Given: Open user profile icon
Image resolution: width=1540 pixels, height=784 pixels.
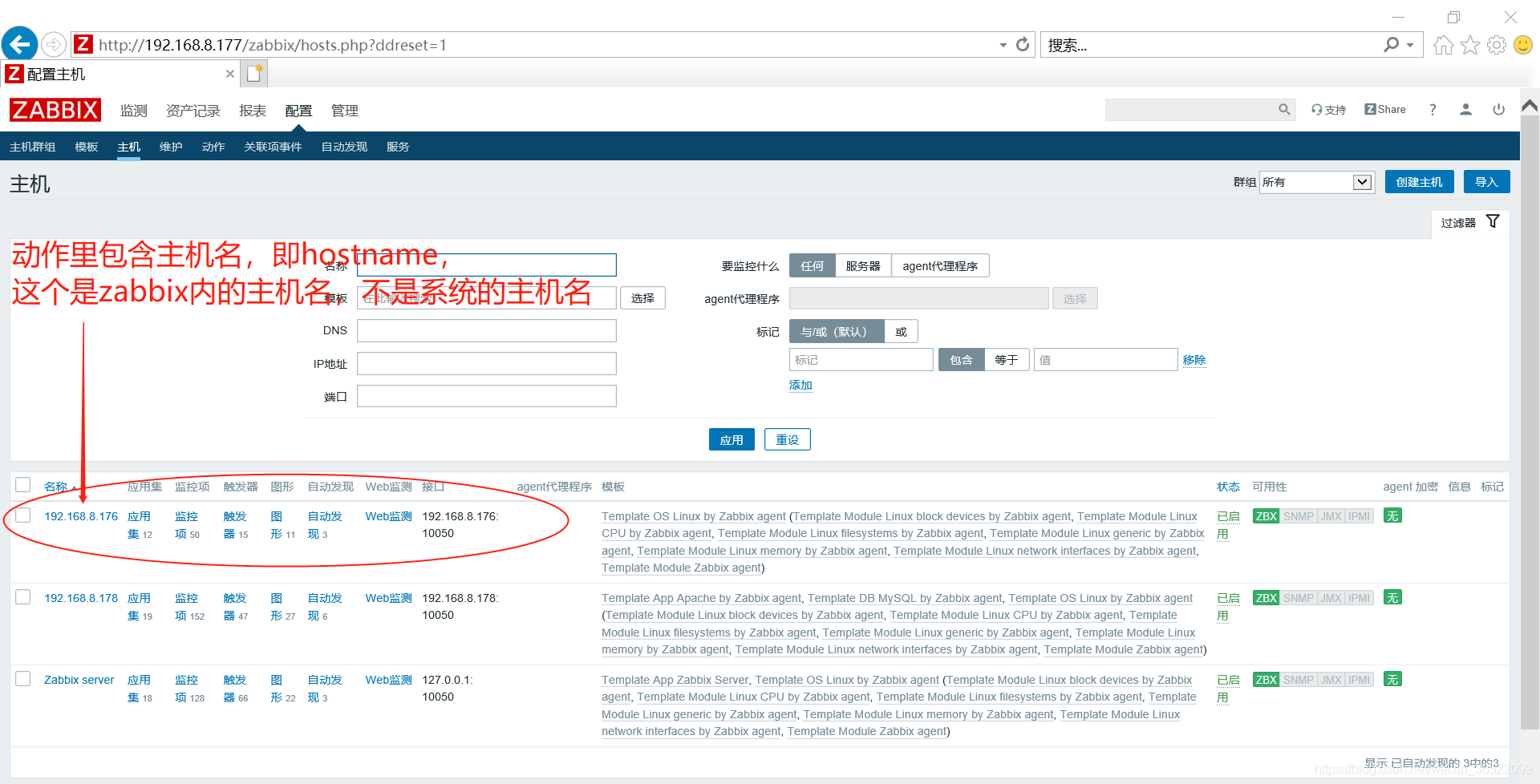Looking at the screenshot, I should (x=1465, y=110).
